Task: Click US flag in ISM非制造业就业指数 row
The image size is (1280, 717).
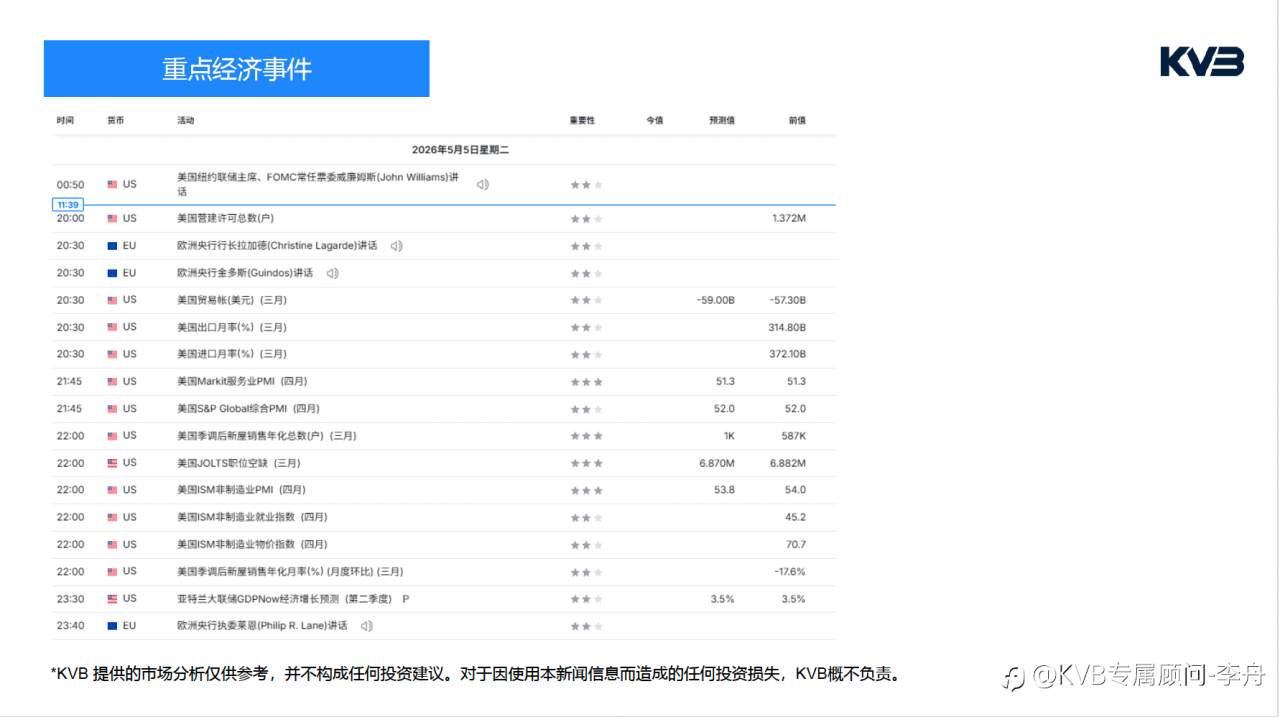Action: click(113, 517)
